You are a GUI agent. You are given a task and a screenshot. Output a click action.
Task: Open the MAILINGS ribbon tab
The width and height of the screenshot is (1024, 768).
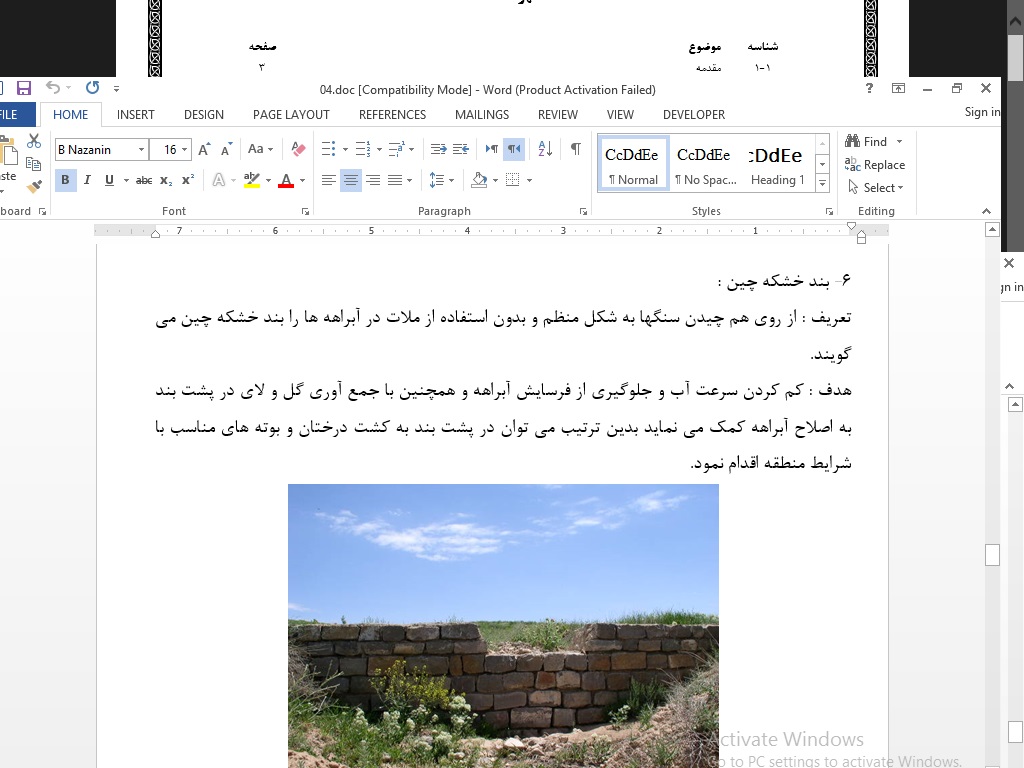tap(481, 115)
